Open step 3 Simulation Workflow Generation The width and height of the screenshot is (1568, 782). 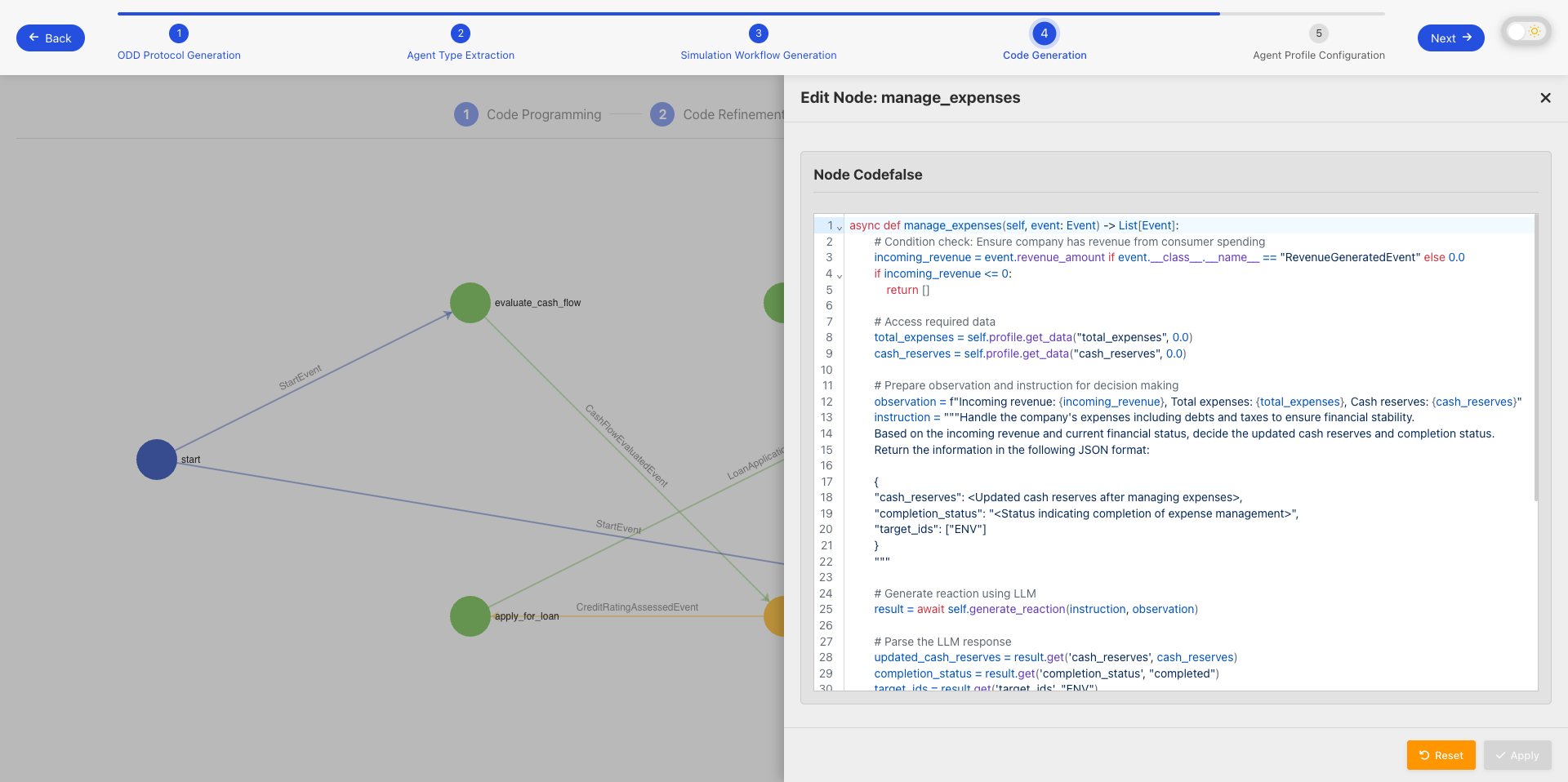[x=759, y=42]
